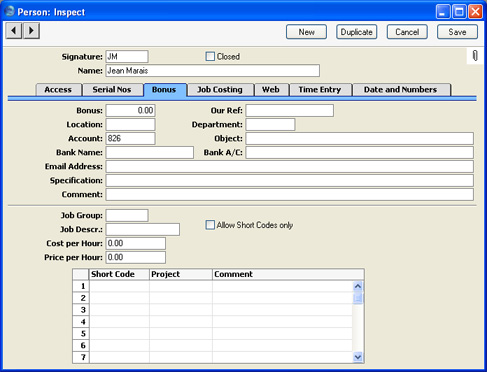Viewport: 487px width, 372px height.
Task: Save the person record
Action: pyautogui.click(x=457, y=32)
